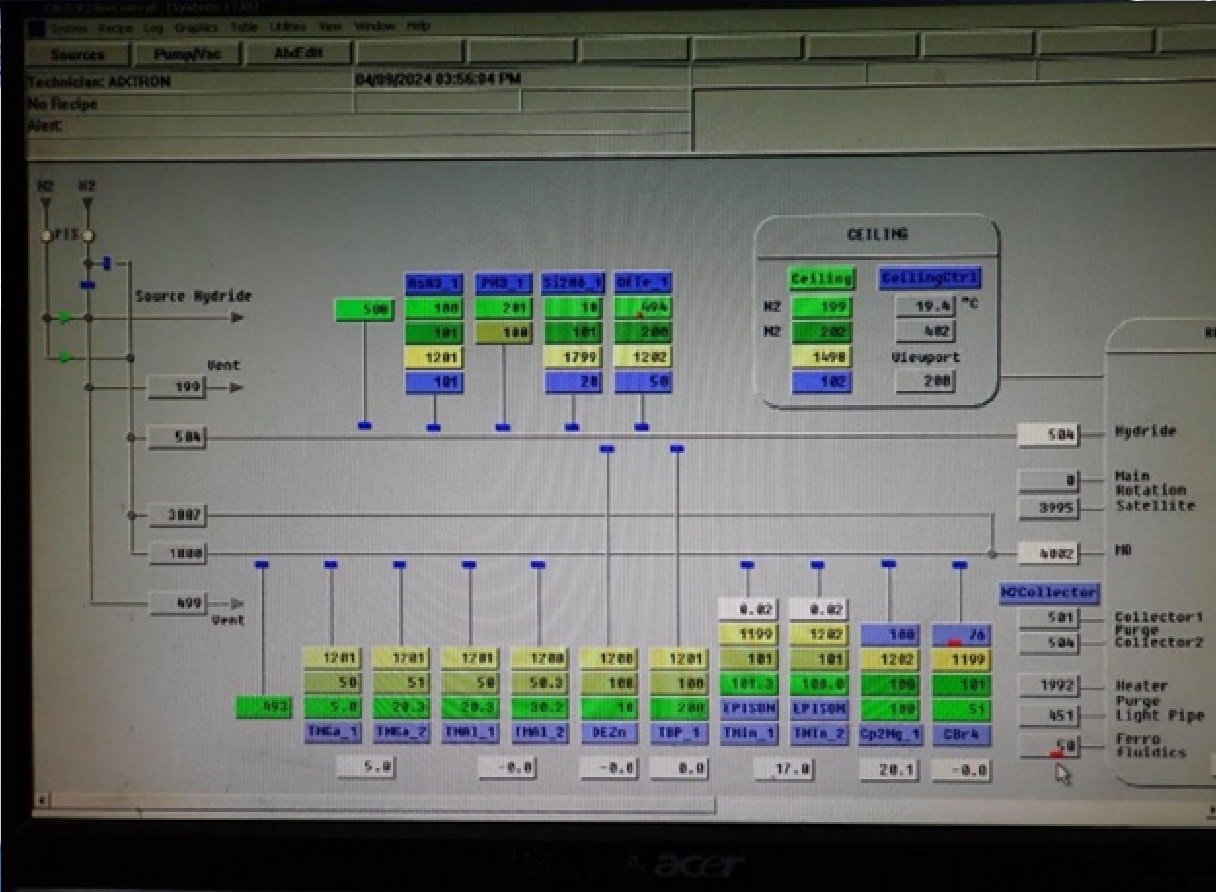Click the ceiling temperature field 19.4

point(925,305)
